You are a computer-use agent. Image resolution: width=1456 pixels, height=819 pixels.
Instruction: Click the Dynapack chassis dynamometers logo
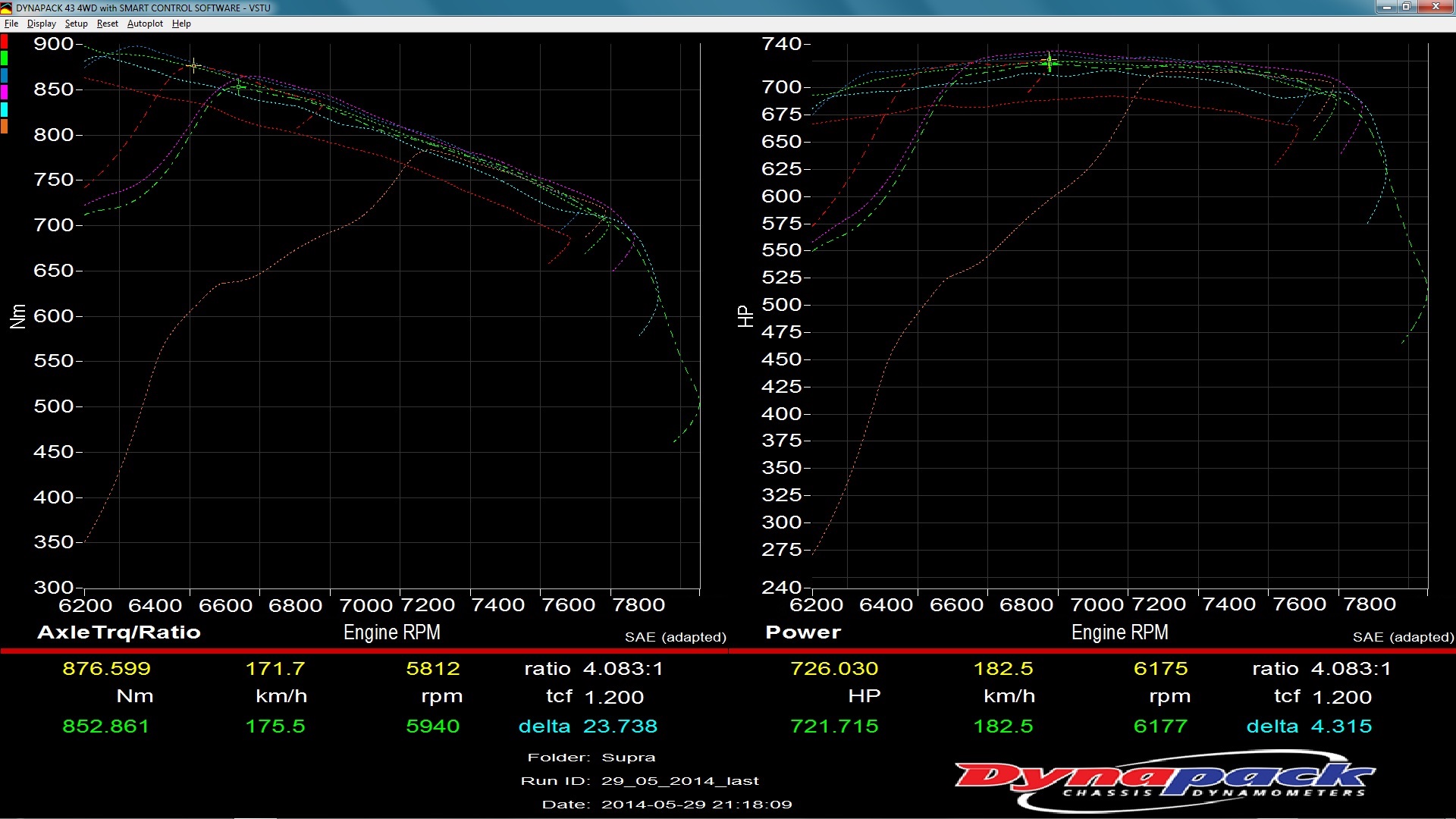[1164, 781]
